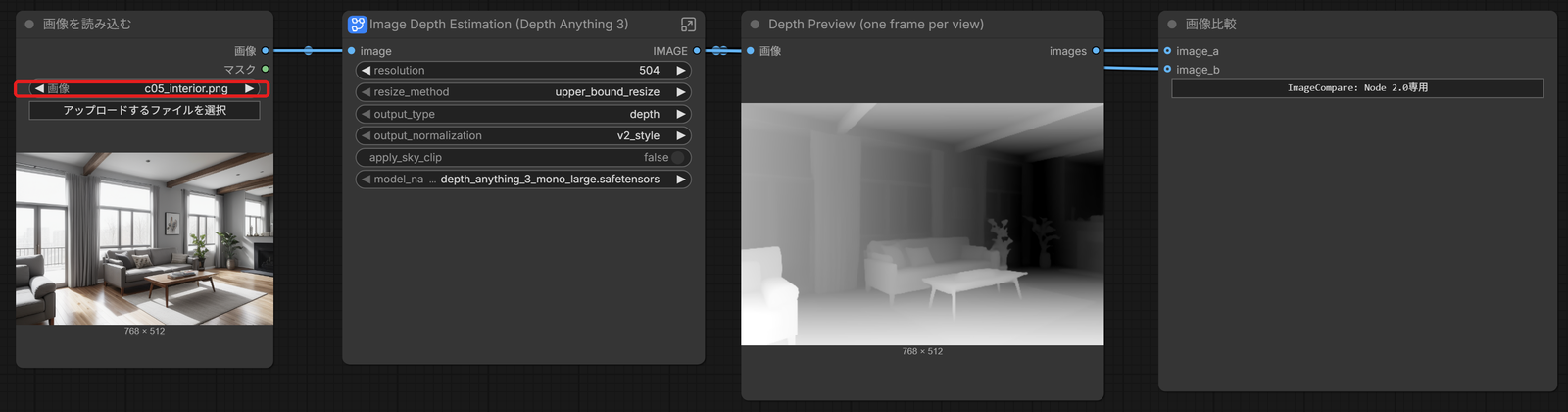Click the grayscale depth preview image
This screenshot has height=412, width=1568.
click(x=922, y=224)
